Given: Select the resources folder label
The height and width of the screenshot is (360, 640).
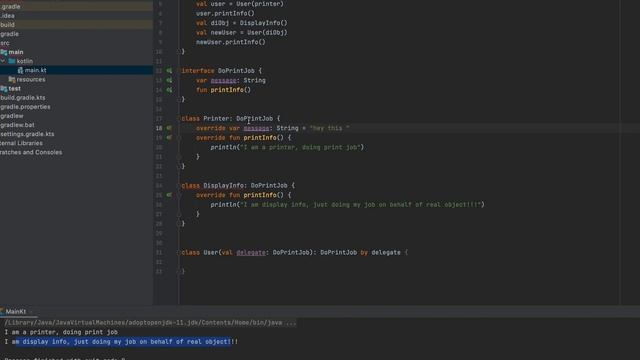Looking at the screenshot, I should (x=31, y=80).
